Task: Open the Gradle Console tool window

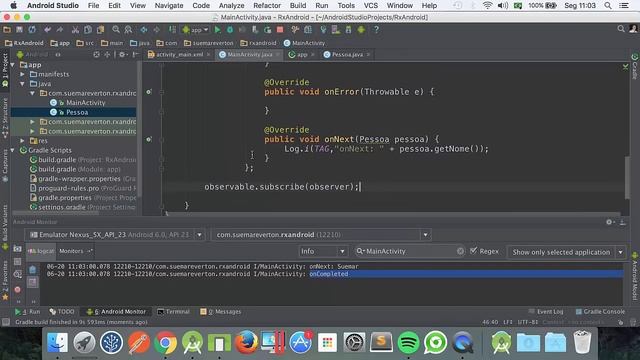Action: [x=600, y=311]
